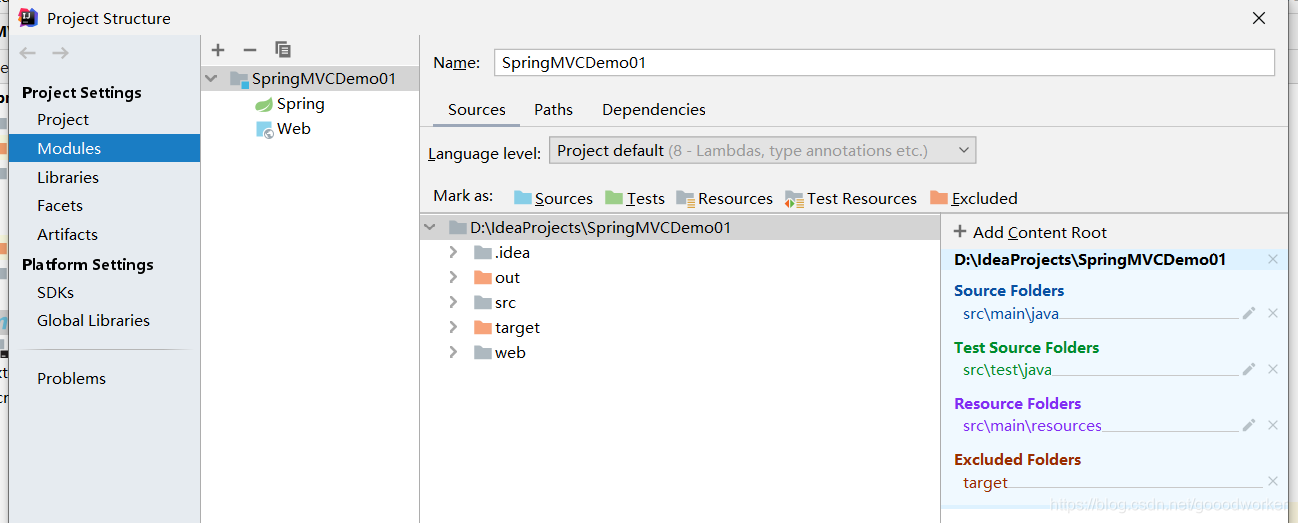The image size is (1298, 523).
Task: Switch to the Sources tab
Action: tap(477, 110)
